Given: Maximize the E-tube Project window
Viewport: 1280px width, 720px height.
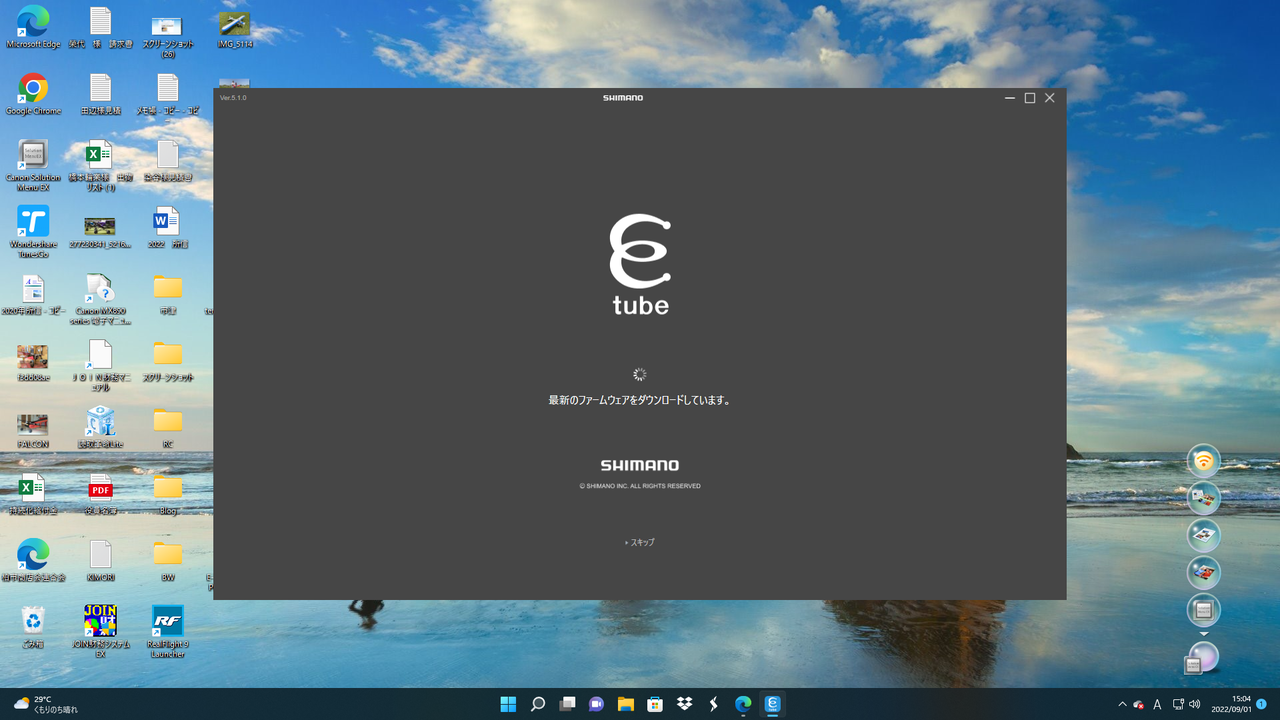Looking at the screenshot, I should [x=1030, y=98].
